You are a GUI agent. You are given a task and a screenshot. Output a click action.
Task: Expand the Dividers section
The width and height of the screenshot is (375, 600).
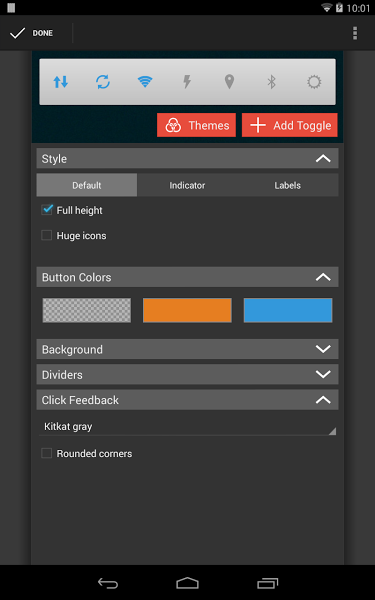coord(188,374)
